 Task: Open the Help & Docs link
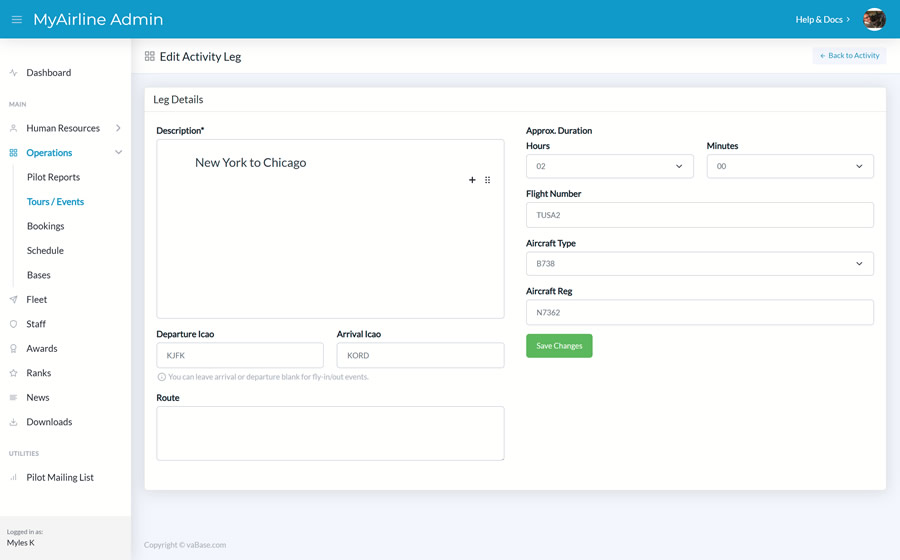click(x=822, y=19)
